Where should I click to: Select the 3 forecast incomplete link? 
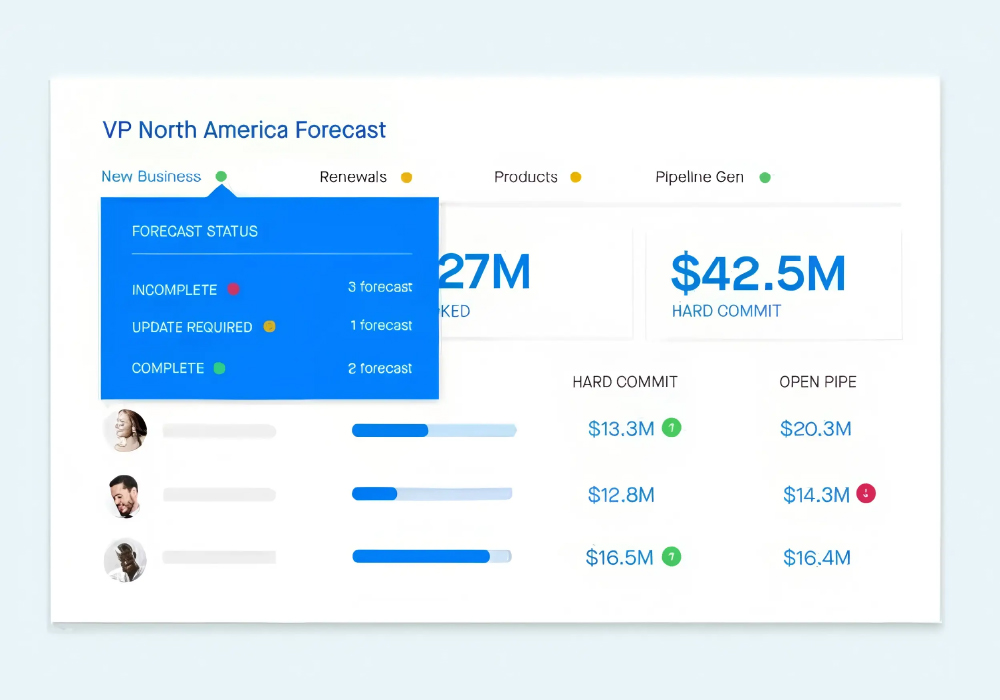380,287
